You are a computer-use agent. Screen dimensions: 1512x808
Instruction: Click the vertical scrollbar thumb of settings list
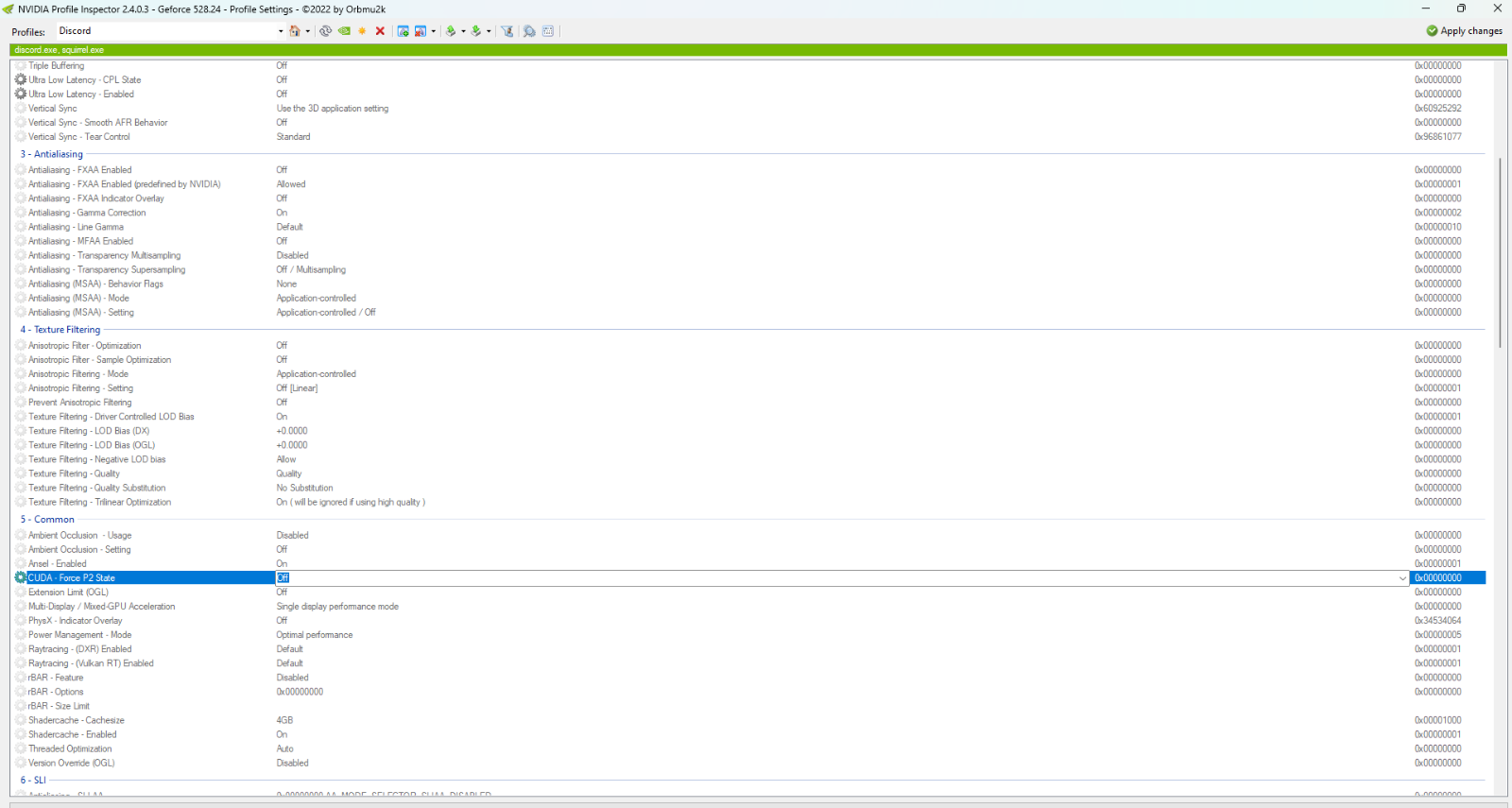(x=1500, y=252)
